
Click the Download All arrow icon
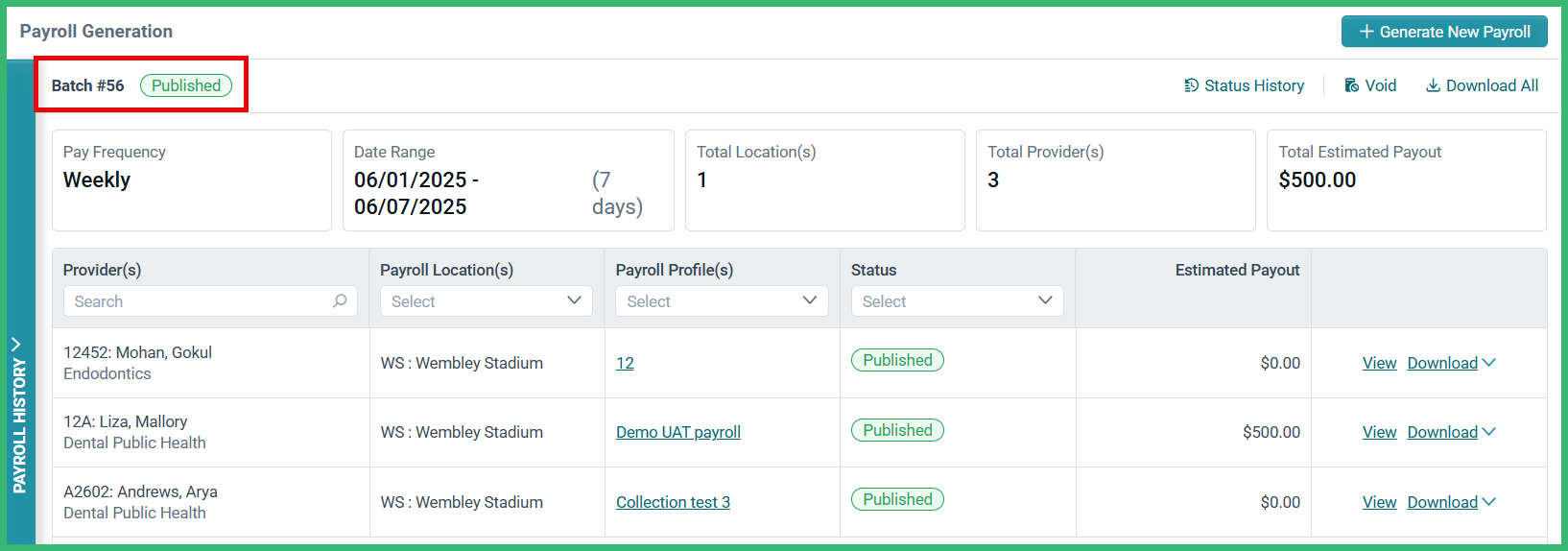[1433, 85]
